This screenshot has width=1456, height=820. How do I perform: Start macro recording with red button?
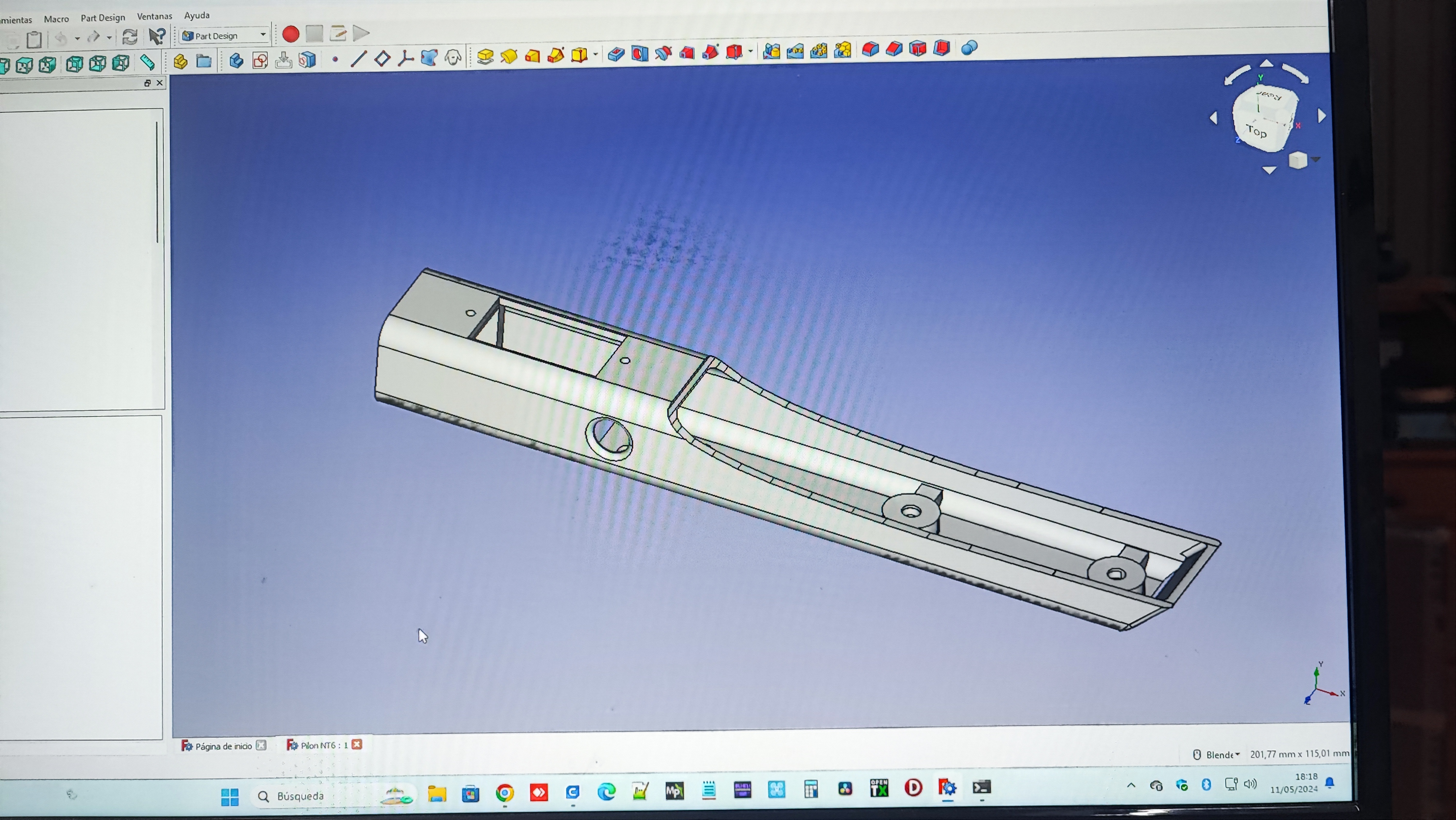[x=290, y=35]
